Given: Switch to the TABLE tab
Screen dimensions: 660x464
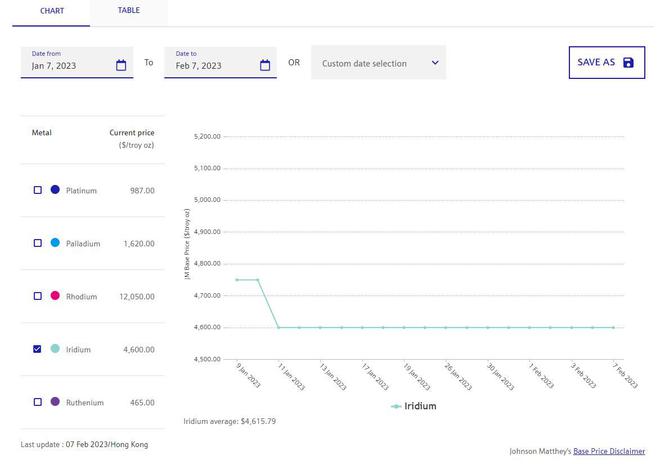Looking at the screenshot, I should pos(129,11).
